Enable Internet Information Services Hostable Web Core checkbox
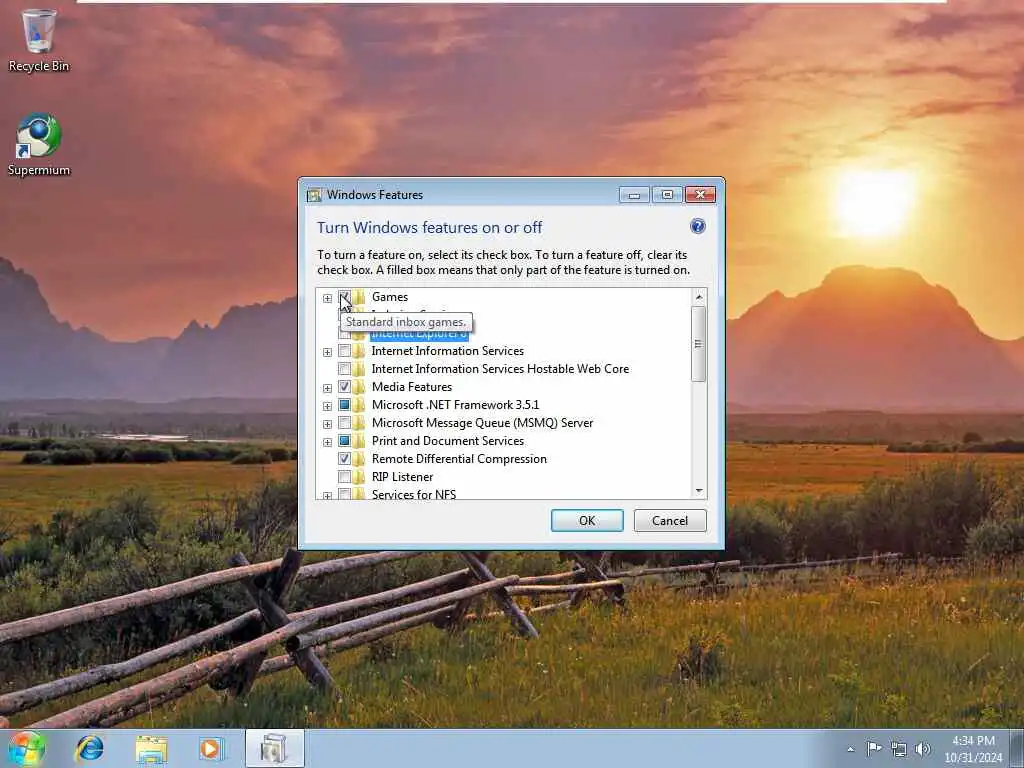1024x768 pixels. click(344, 369)
